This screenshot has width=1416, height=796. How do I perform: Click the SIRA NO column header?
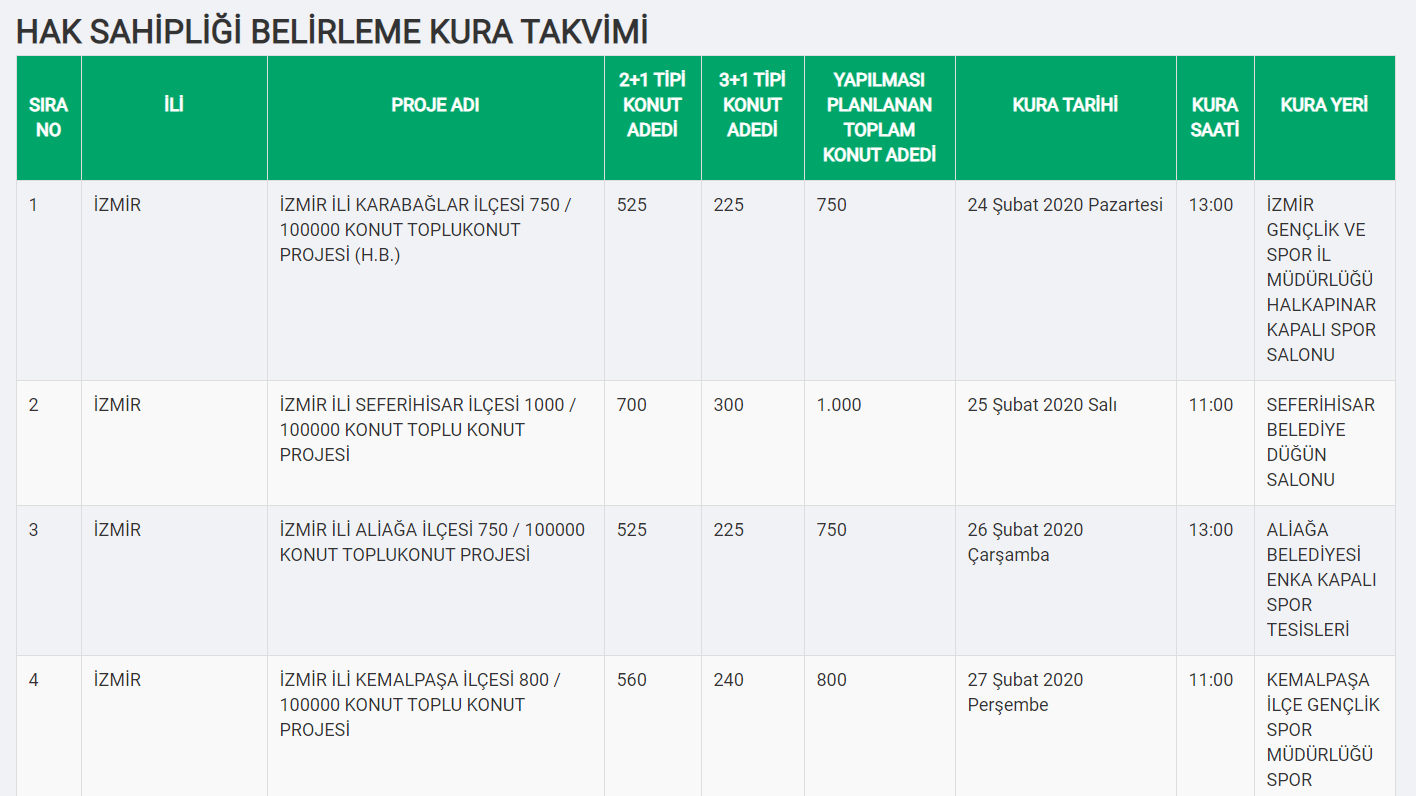[49, 118]
